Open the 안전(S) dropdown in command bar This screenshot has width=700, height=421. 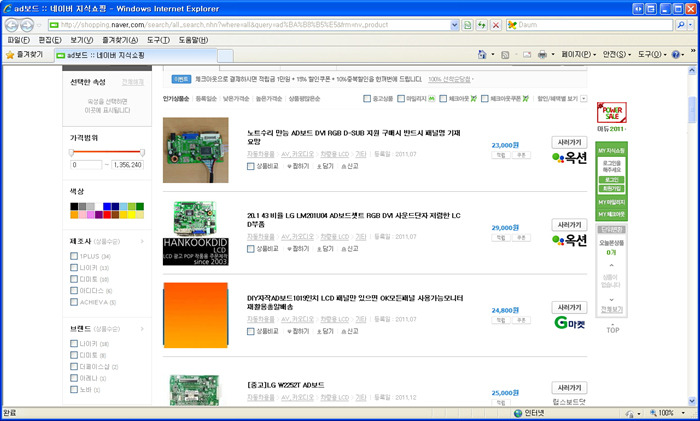[617, 54]
